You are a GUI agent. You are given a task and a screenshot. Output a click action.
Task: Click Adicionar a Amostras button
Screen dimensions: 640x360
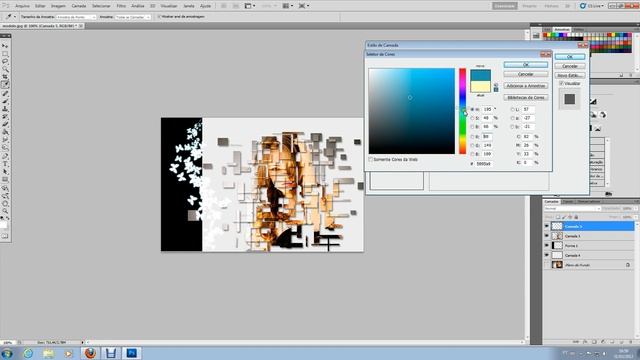526,86
